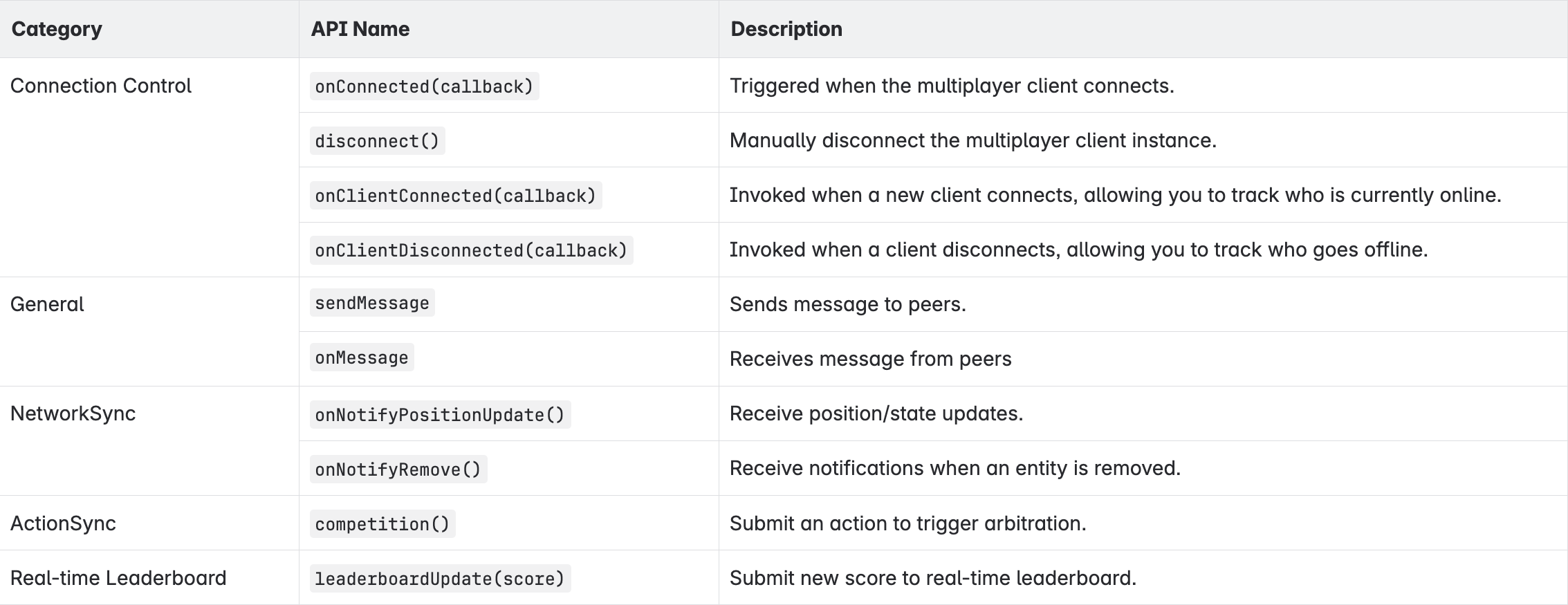Image resolution: width=1568 pixels, height=605 pixels.
Task: Click the Connection Control category cell
Action: 101,86
